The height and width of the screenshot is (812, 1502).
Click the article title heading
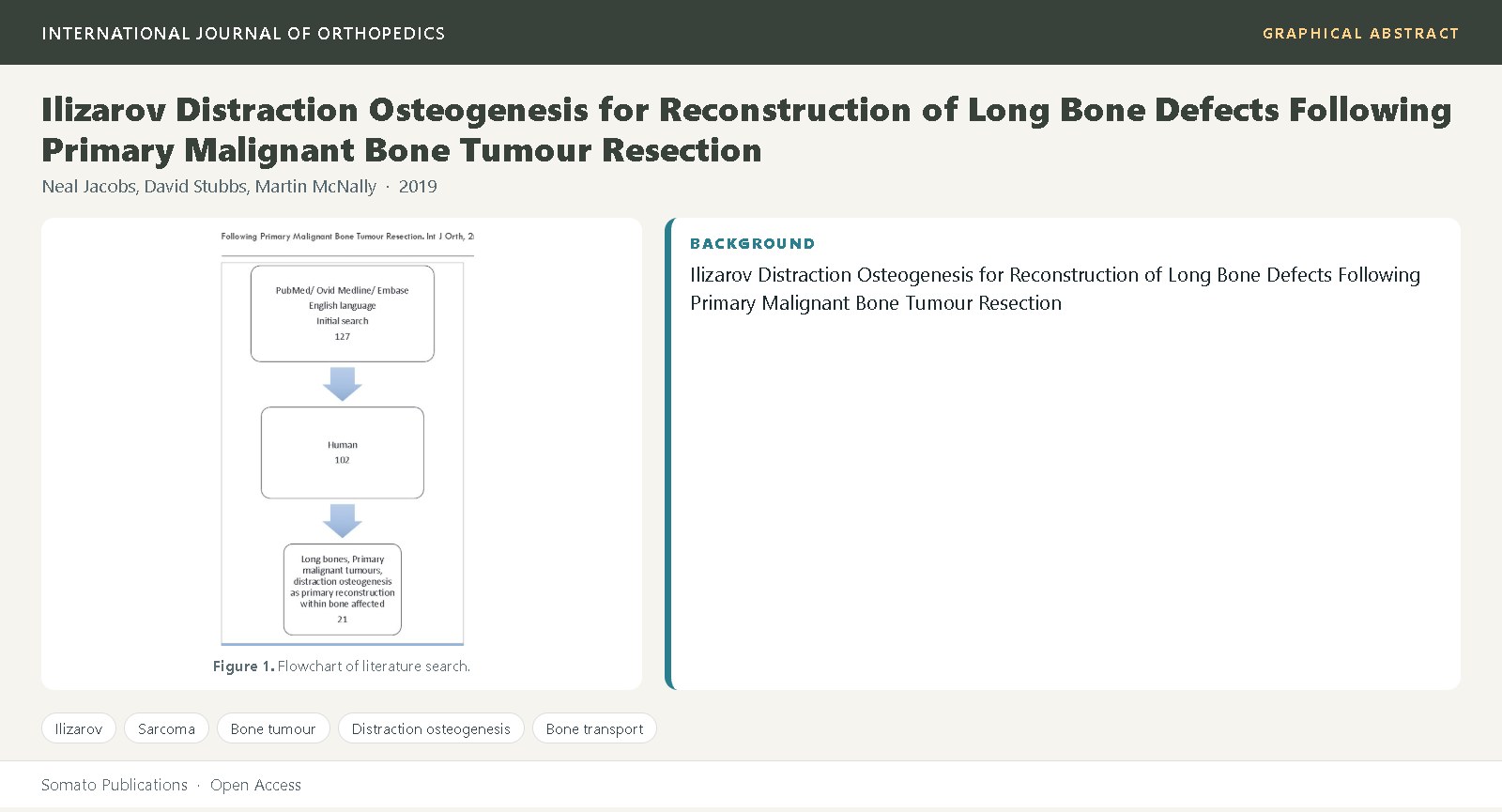[746, 130]
